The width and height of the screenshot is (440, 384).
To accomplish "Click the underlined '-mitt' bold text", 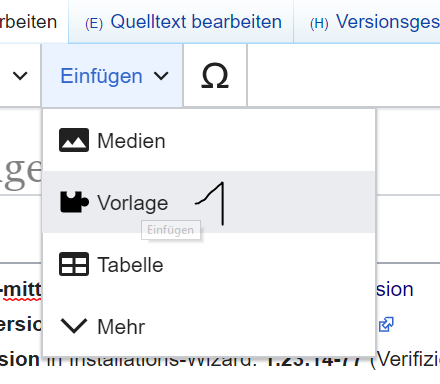I will point(21,290).
